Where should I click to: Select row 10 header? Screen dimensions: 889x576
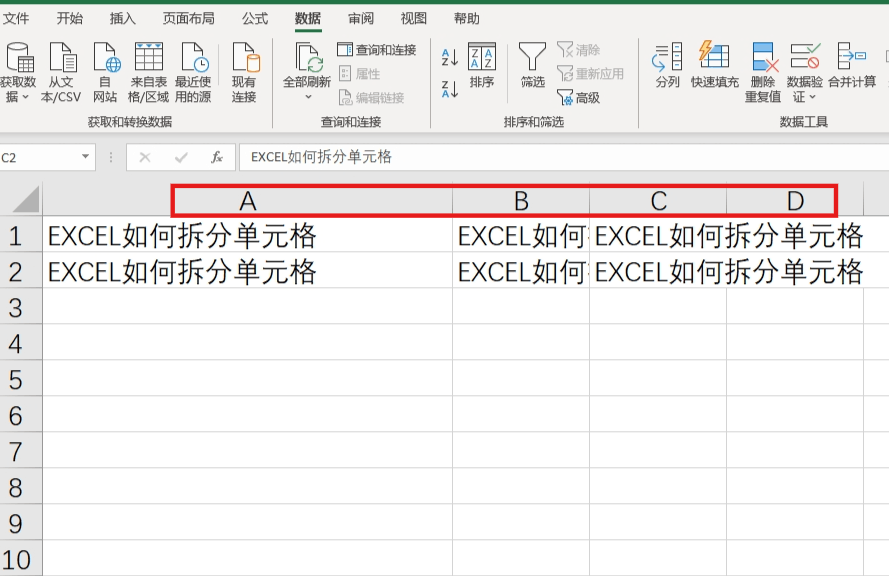(20, 559)
